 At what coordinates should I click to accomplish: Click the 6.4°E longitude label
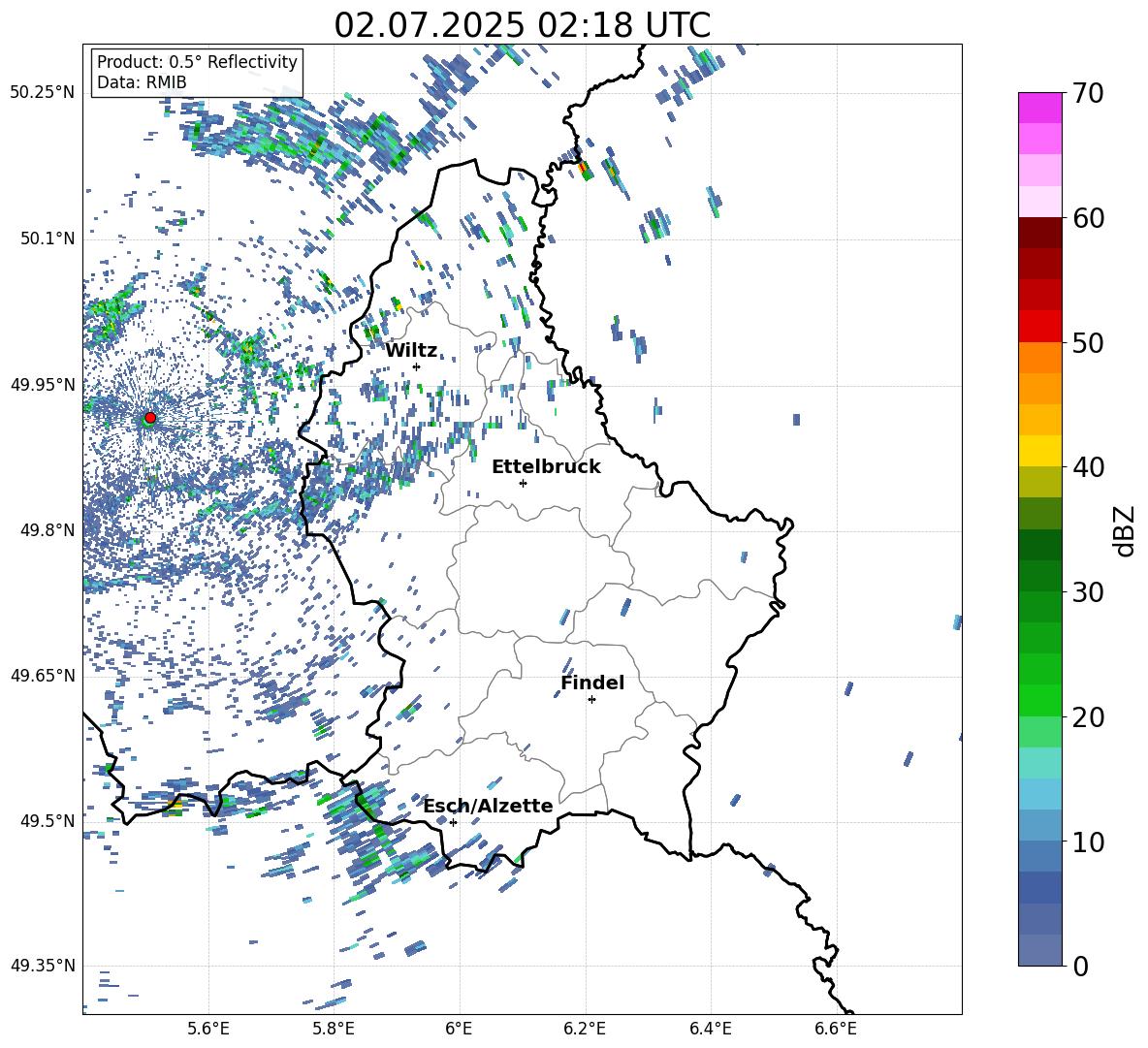[710, 1029]
